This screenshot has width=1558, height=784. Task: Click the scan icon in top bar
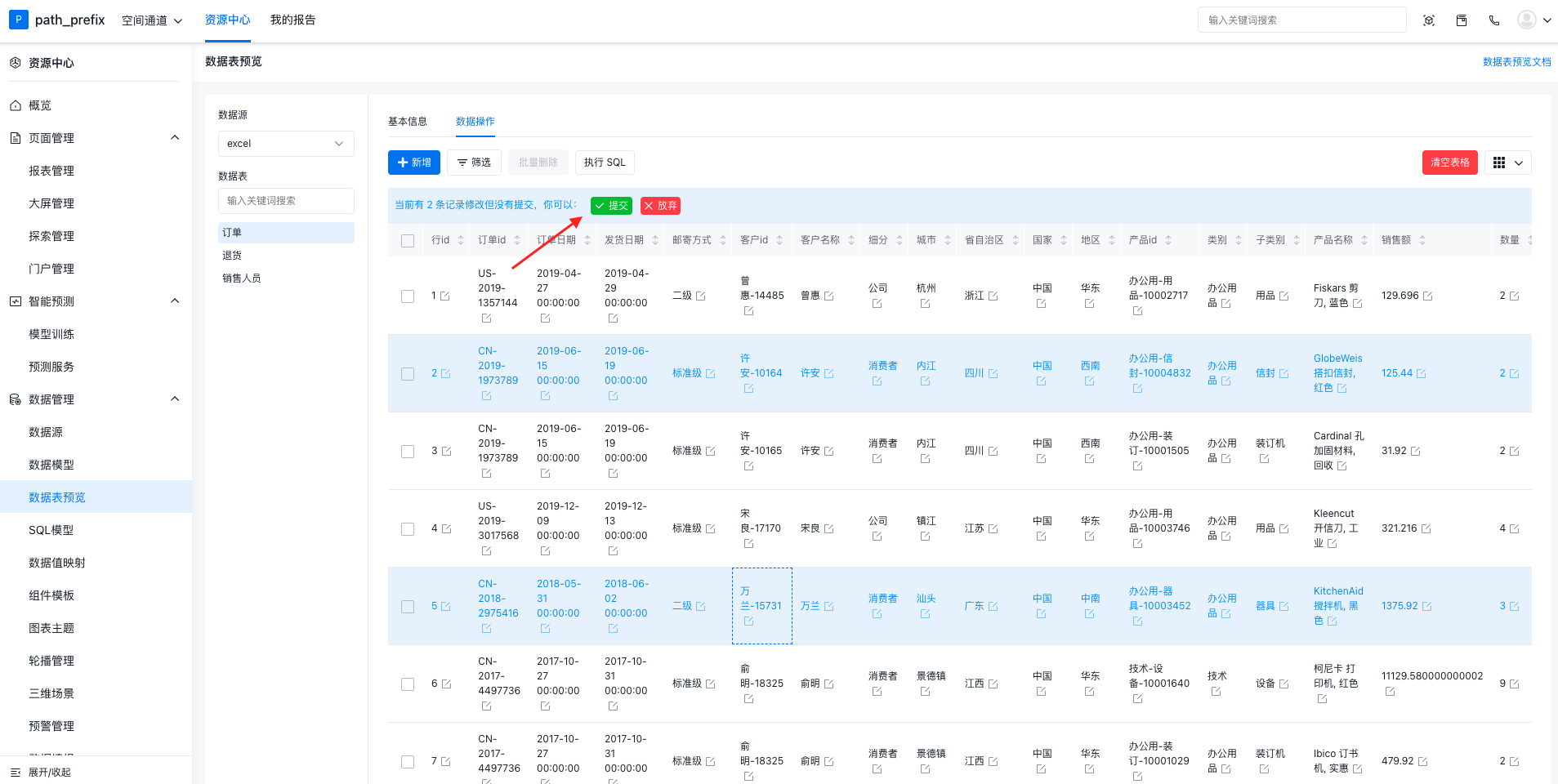[x=1429, y=20]
